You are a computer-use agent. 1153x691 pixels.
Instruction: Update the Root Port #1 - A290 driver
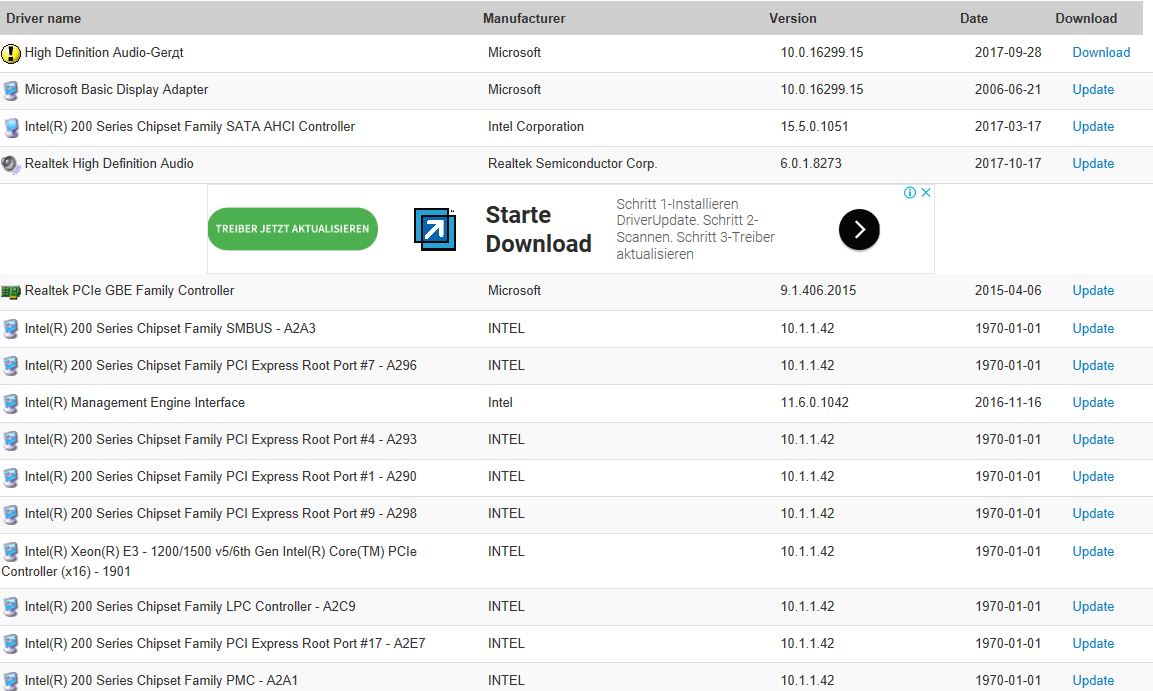click(1093, 476)
